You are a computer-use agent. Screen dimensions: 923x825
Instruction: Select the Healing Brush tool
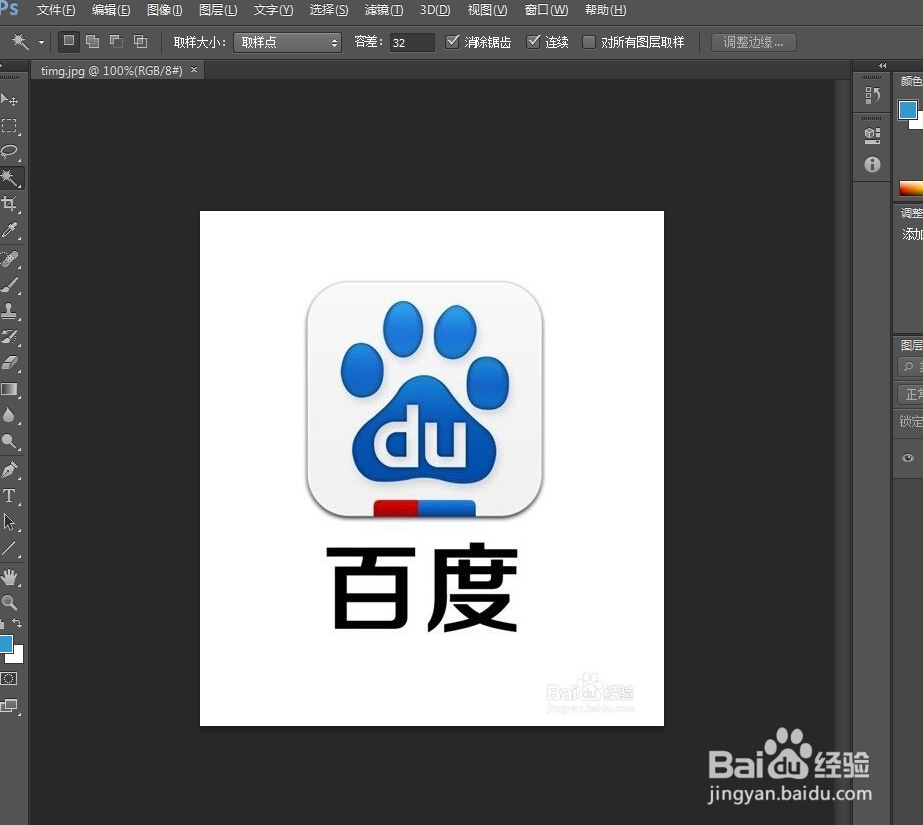coord(9,259)
